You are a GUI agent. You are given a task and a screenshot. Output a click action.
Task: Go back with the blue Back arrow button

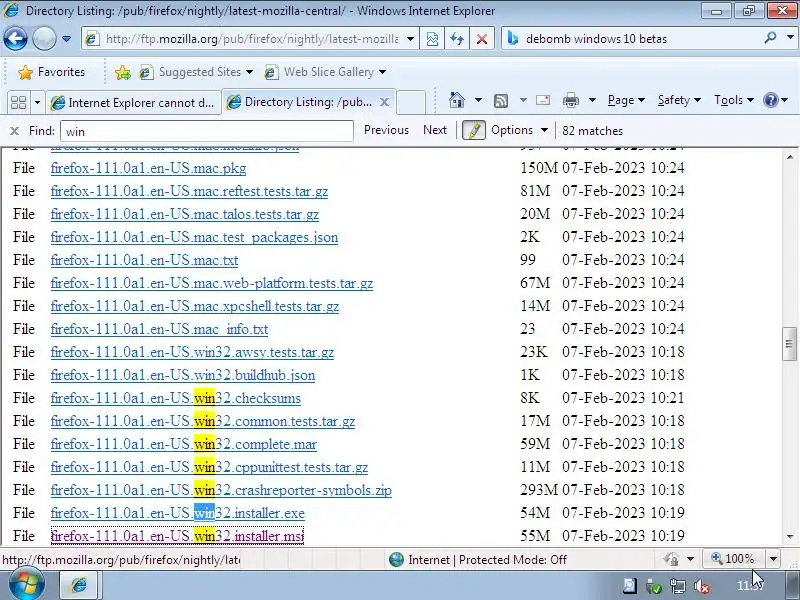(15, 38)
